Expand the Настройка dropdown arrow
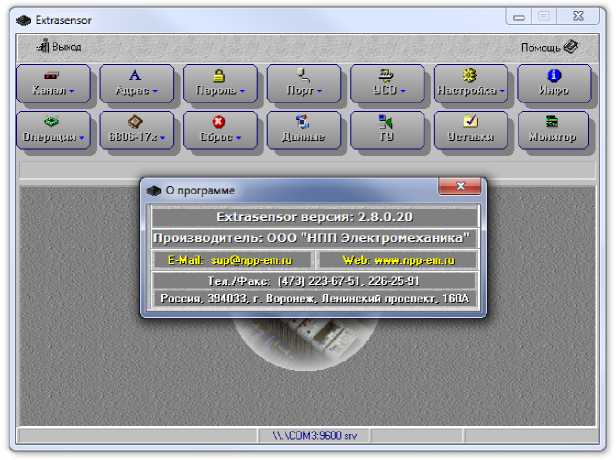The width and height of the screenshot is (616, 460). 502,91
